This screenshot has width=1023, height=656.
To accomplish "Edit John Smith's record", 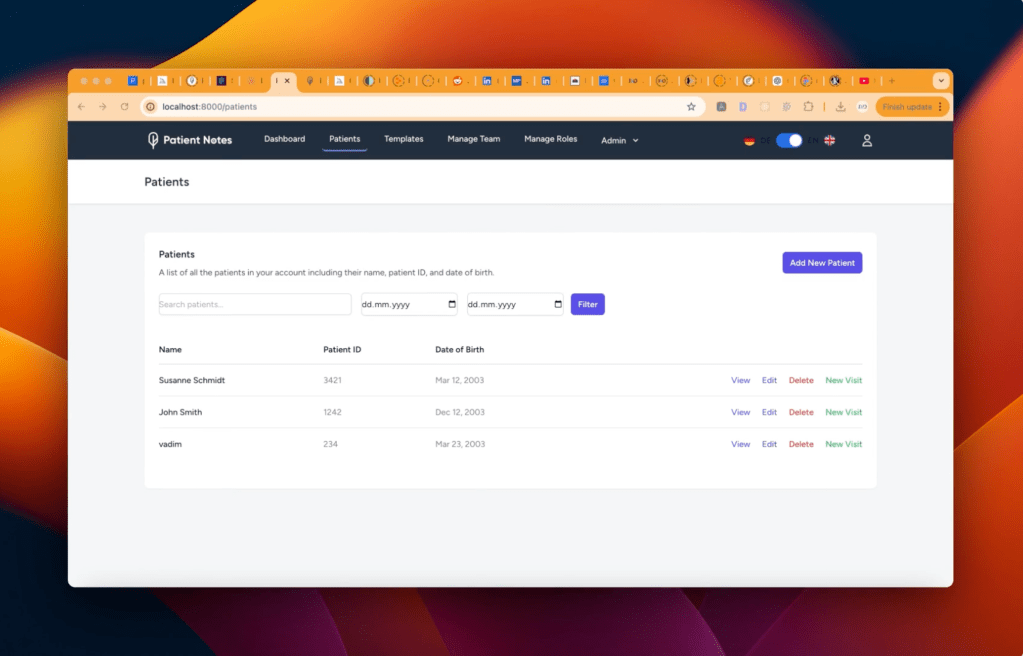I will point(769,412).
